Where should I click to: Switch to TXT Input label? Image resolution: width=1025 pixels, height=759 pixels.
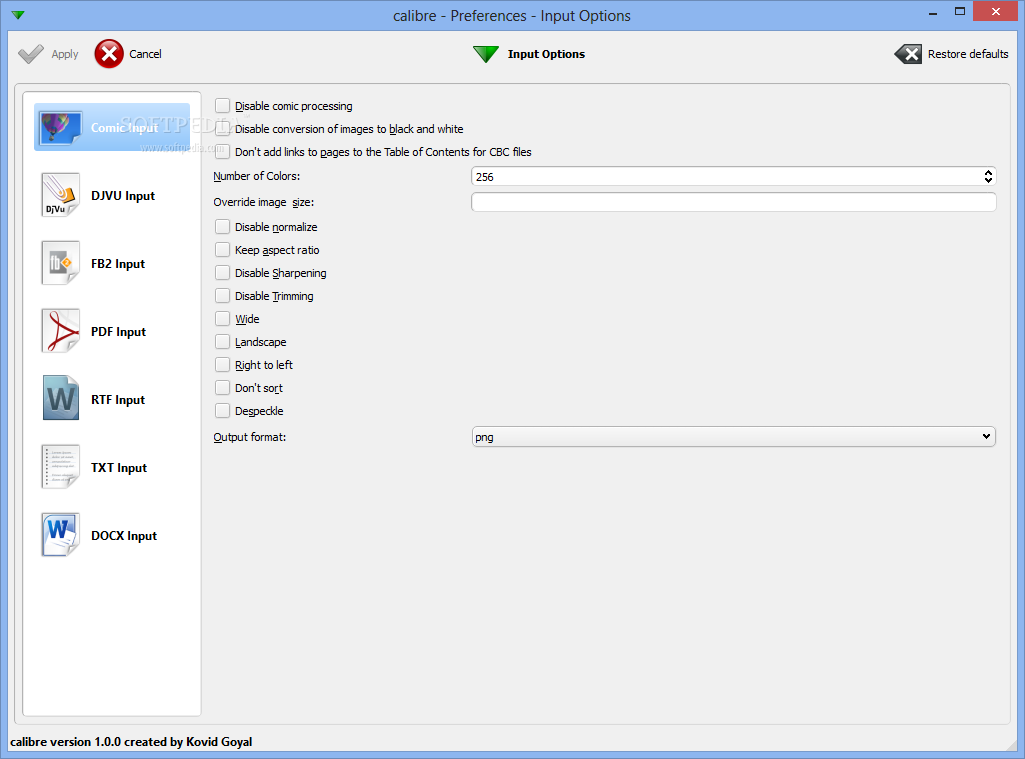[119, 467]
